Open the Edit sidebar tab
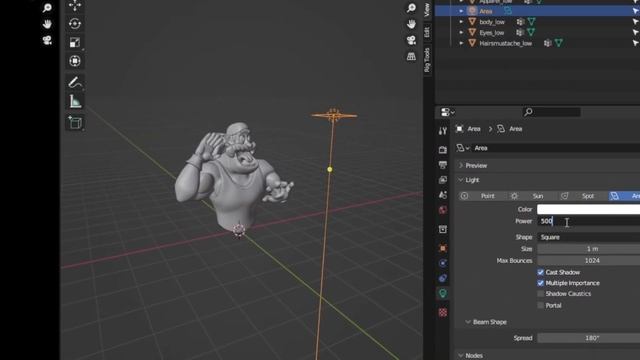 (427, 32)
